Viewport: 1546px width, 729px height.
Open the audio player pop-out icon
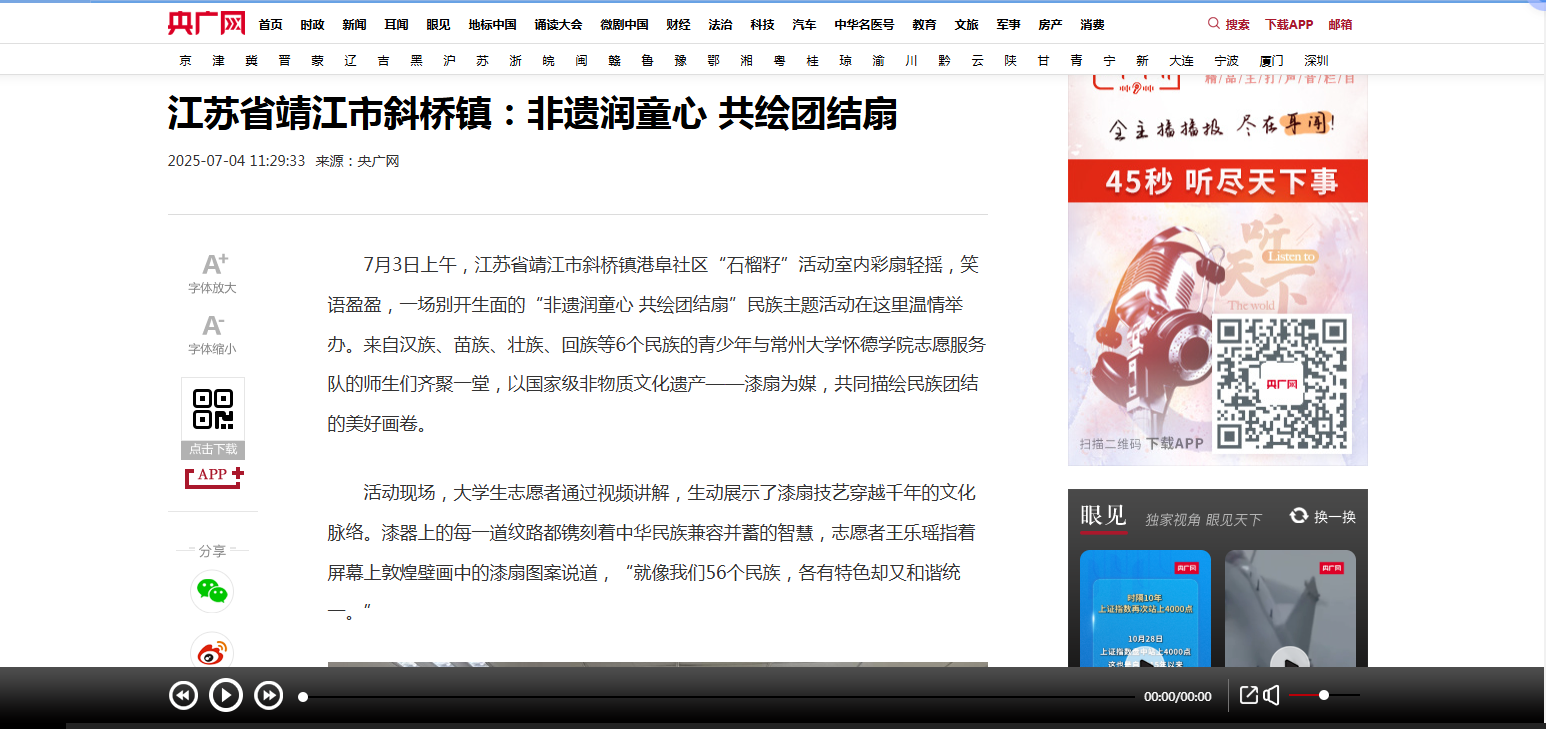(1248, 695)
